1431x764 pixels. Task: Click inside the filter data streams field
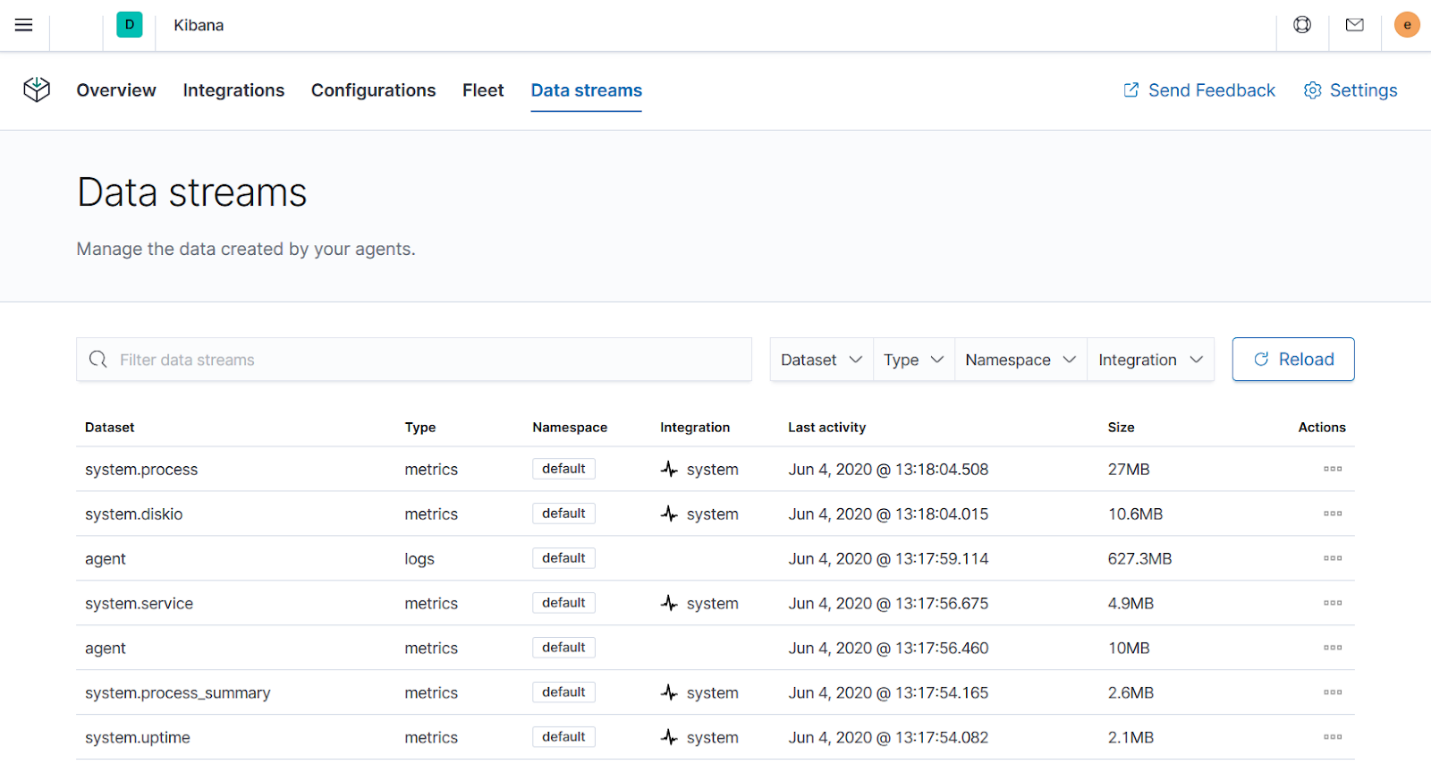[400, 359]
